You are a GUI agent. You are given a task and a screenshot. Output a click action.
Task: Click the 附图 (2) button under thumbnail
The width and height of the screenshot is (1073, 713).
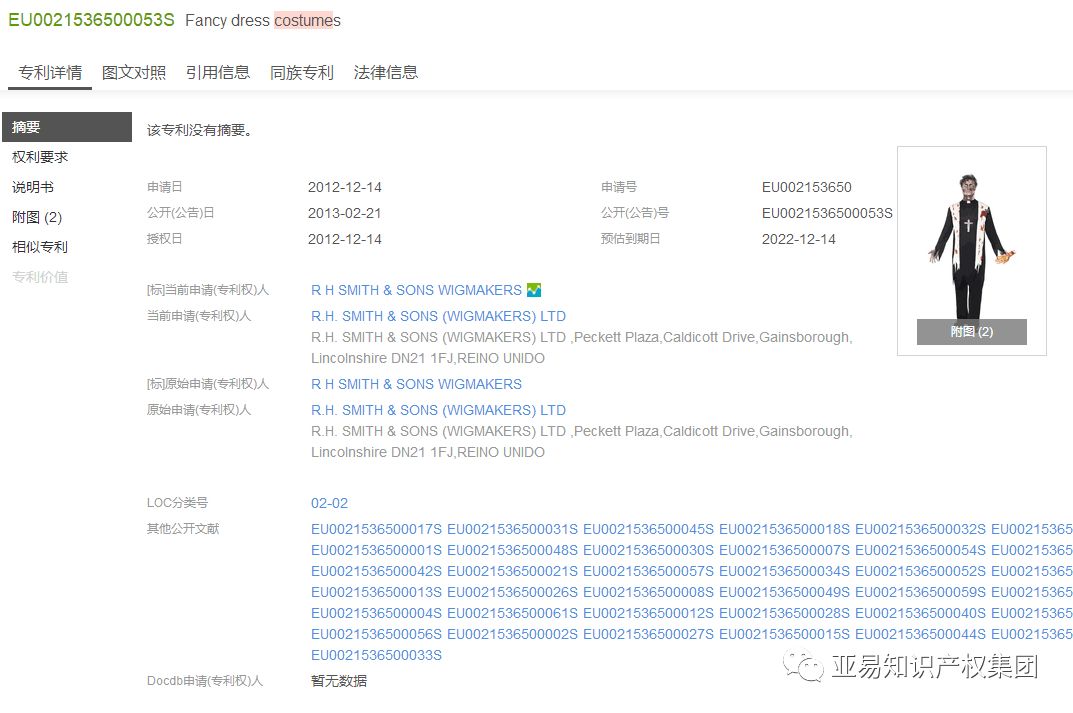971,332
